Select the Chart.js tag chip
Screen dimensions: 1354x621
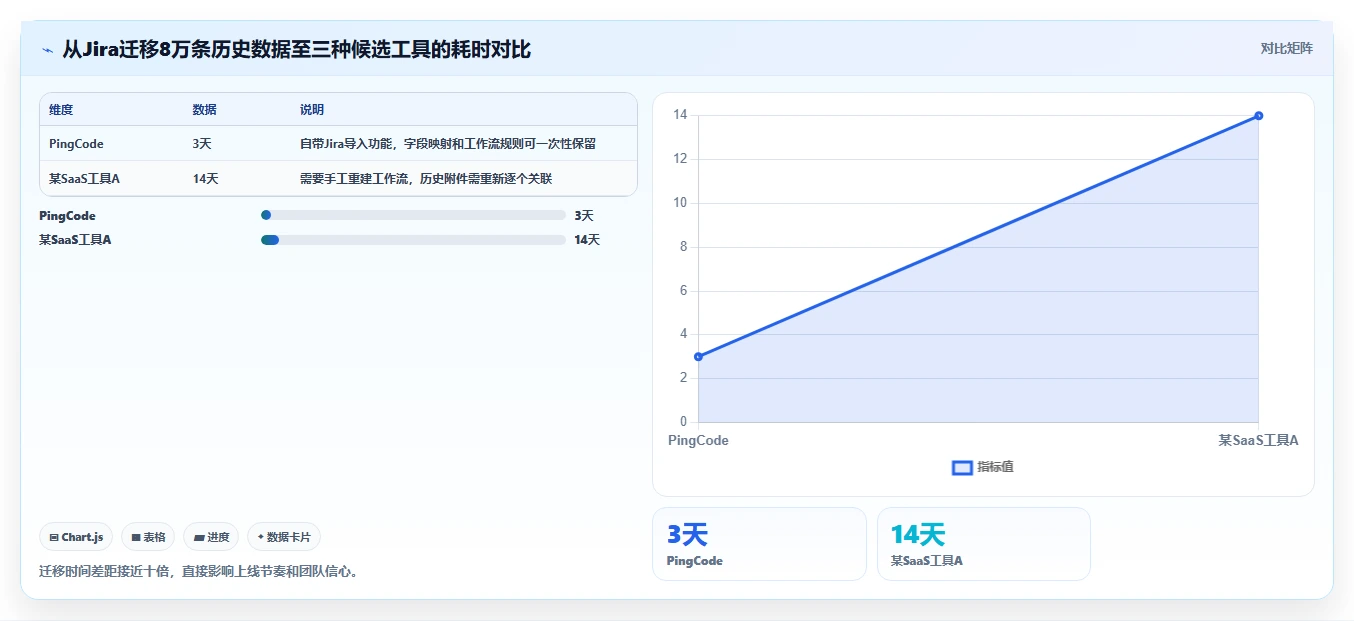tap(76, 537)
